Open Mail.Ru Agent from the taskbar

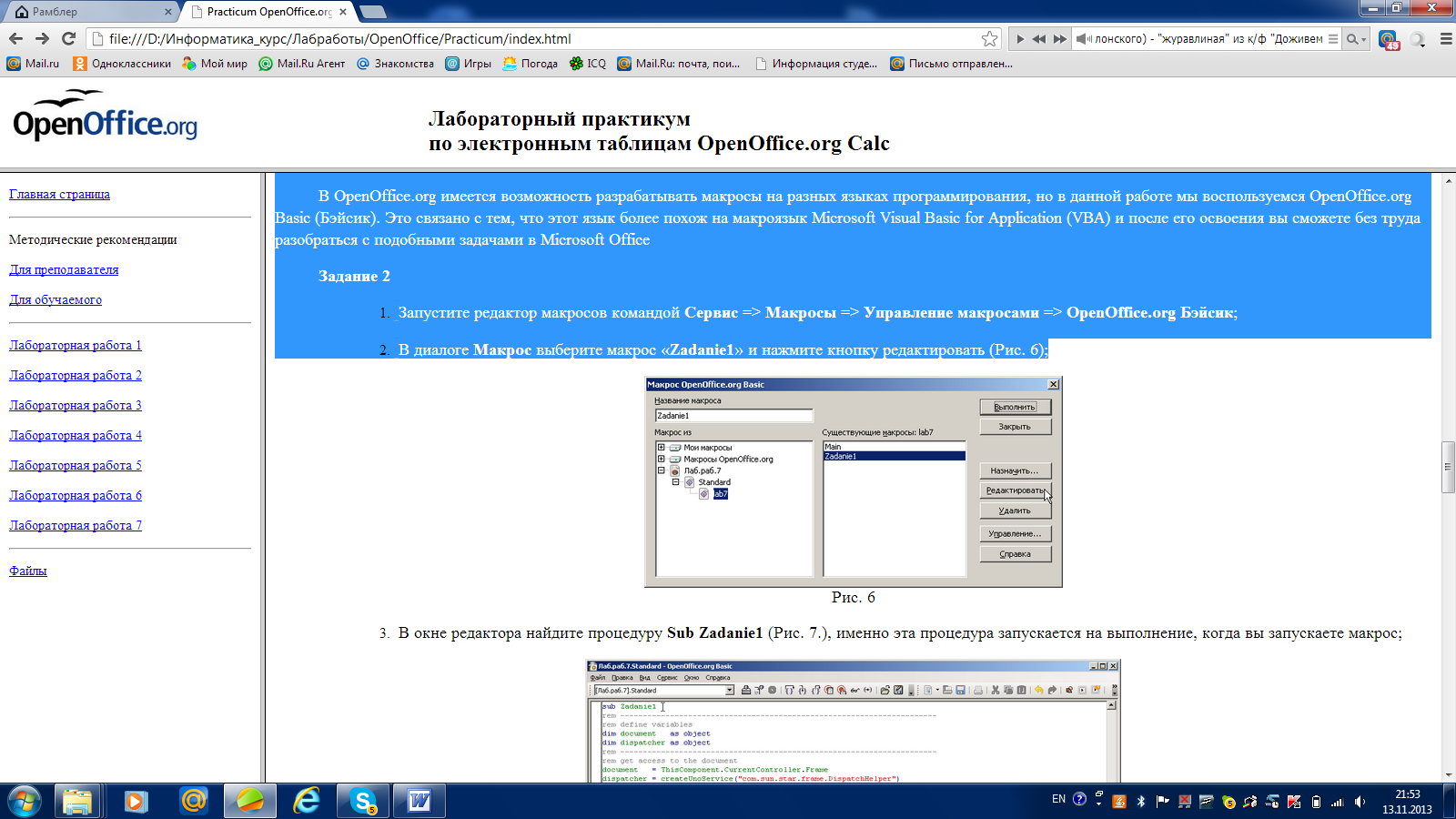[193, 801]
